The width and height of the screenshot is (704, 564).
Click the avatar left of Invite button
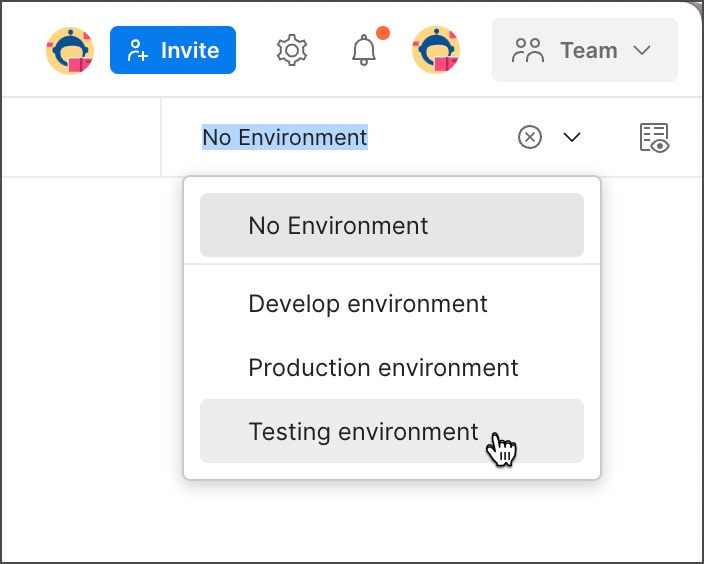tap(70, 50)
